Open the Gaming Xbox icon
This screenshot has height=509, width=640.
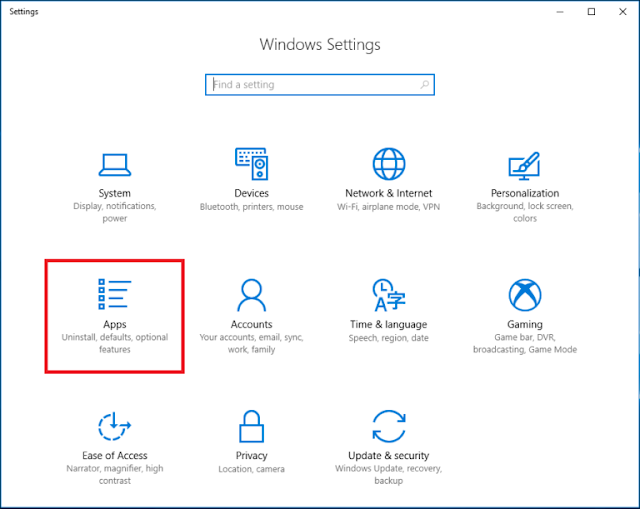525,295
